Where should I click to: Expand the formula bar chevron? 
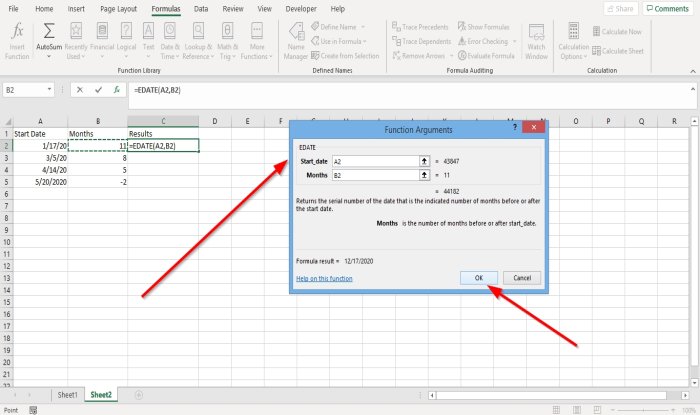pos(692,89)
